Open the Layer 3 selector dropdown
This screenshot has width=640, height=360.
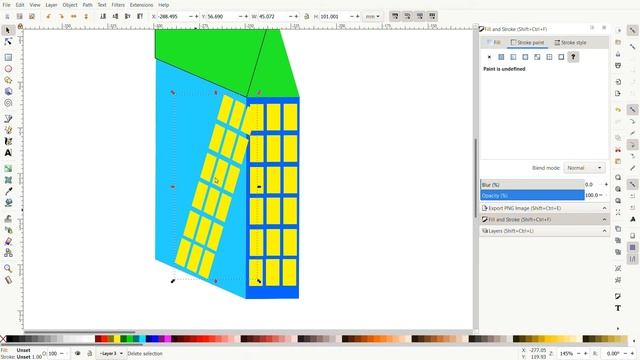tap(110, 353)
